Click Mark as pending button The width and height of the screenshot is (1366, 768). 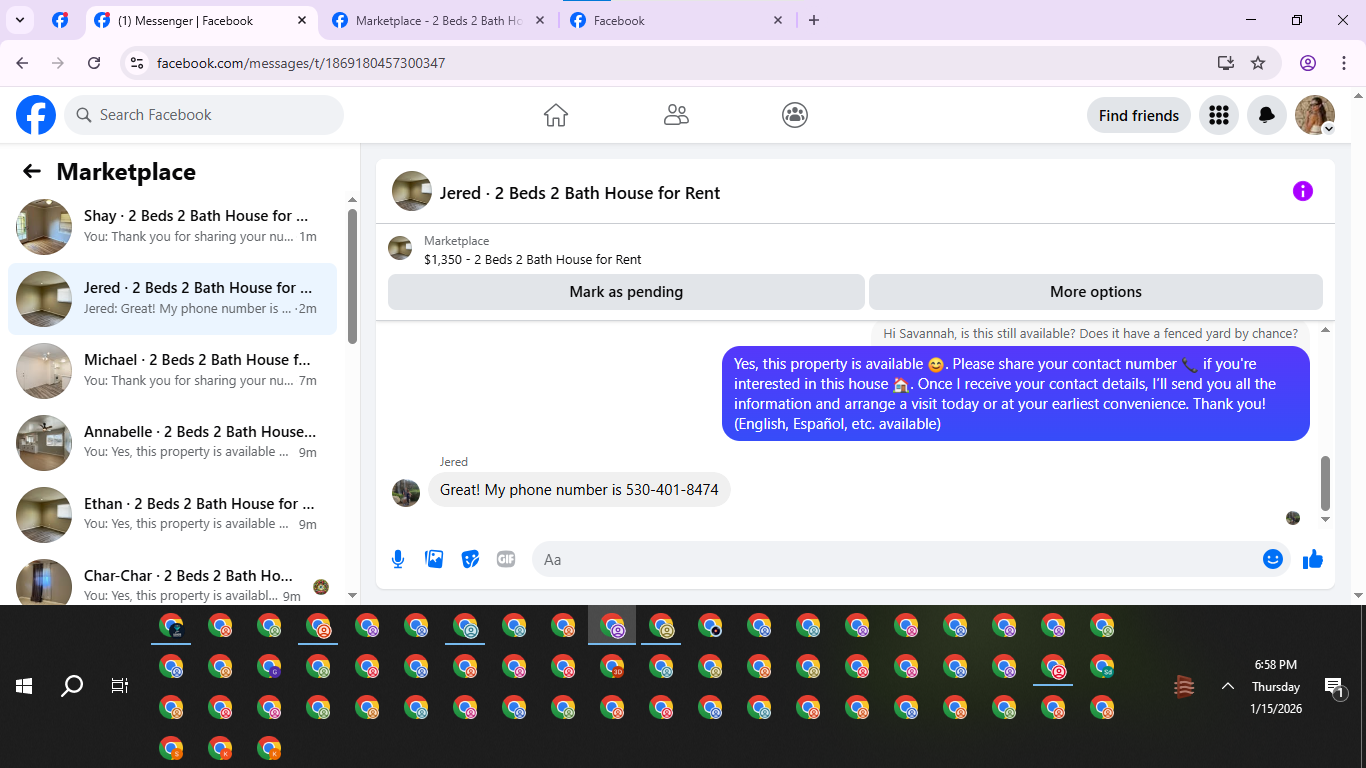tap(626, 292)
